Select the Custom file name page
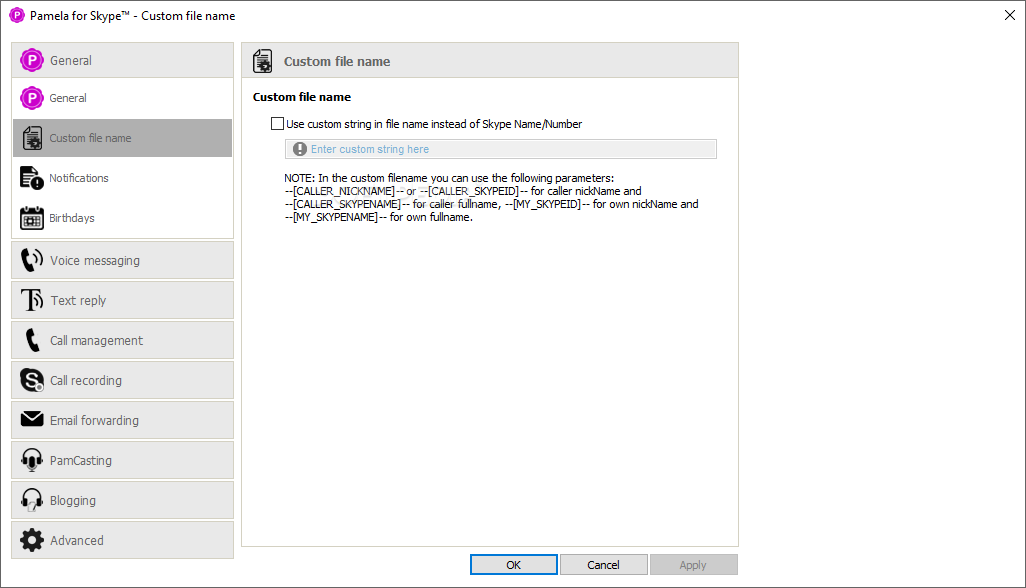The image size is (1026, 588). click(x=122, y=138)
